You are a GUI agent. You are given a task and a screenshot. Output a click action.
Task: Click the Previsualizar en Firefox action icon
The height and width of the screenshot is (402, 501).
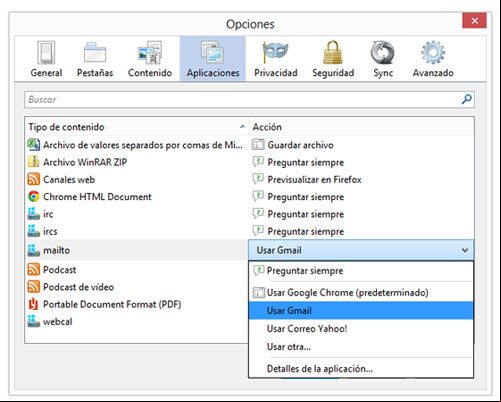pyautogui.click(x=258, y=179)
